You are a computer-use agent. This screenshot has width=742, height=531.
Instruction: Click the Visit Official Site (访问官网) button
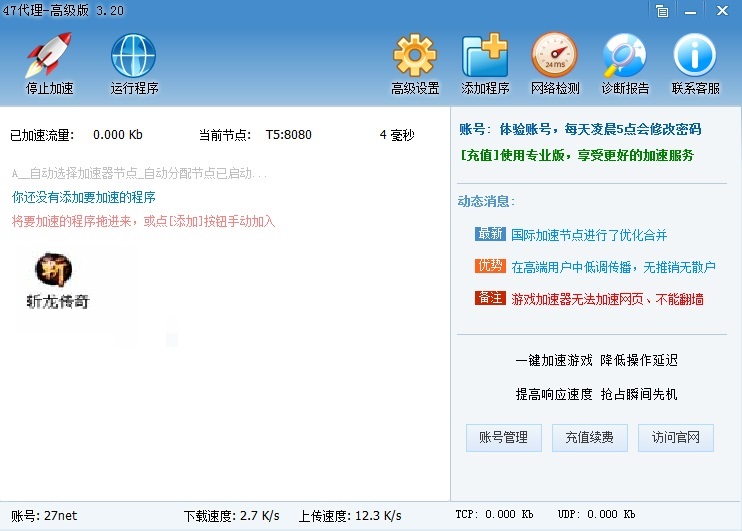(x=676, y=437)
